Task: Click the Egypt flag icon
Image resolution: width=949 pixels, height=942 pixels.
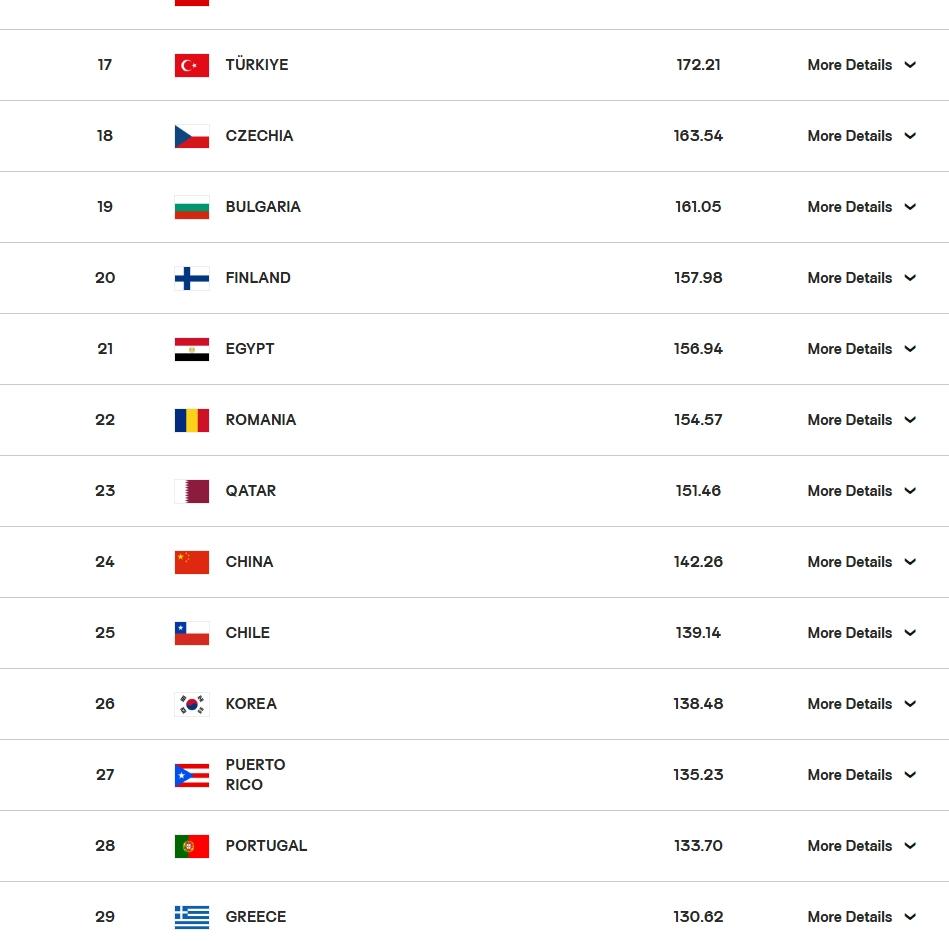Action: click(x=192, y=349)
